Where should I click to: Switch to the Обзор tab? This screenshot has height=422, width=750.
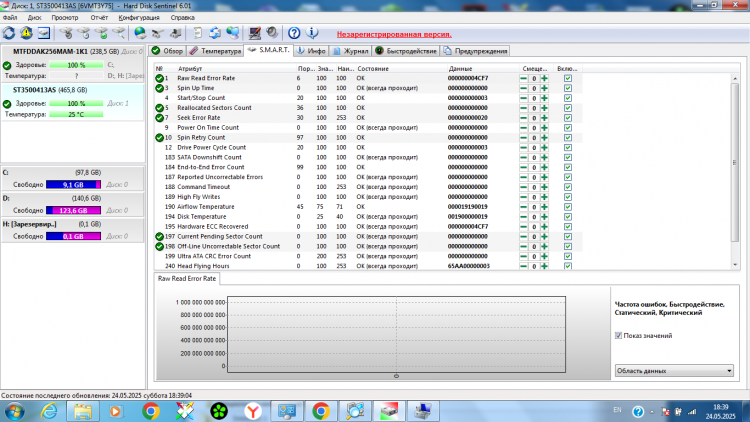pyautogui.click(x=167, y=51)
